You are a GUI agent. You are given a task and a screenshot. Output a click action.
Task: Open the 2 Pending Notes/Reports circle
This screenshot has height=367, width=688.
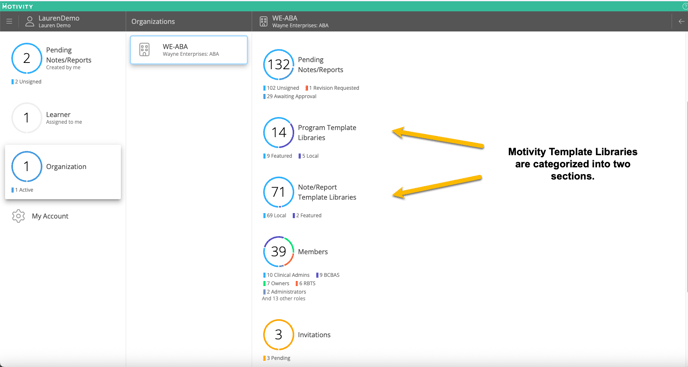click(x=26, y=58)
